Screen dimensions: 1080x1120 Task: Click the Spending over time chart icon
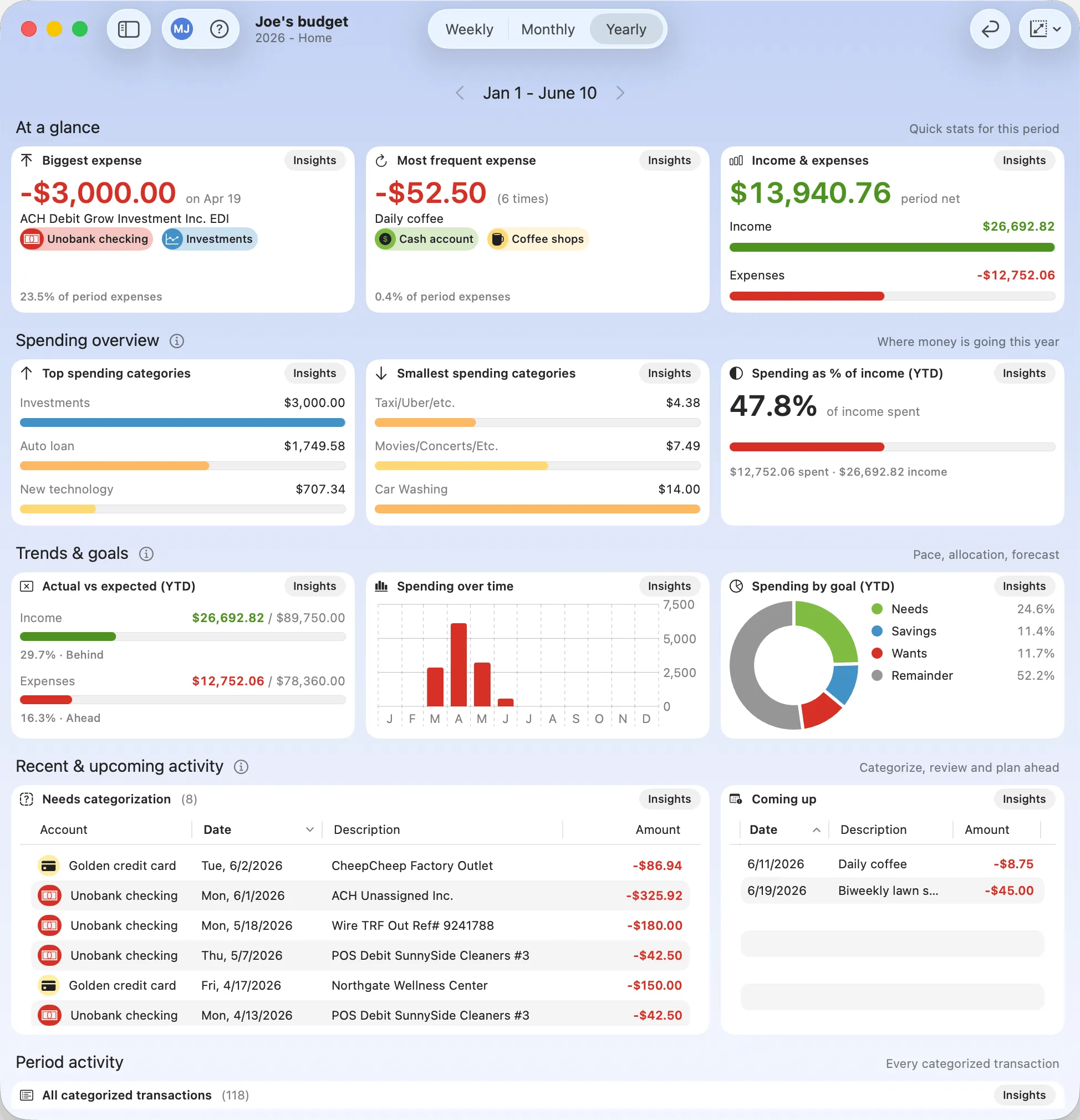click(x=381, y=587)
